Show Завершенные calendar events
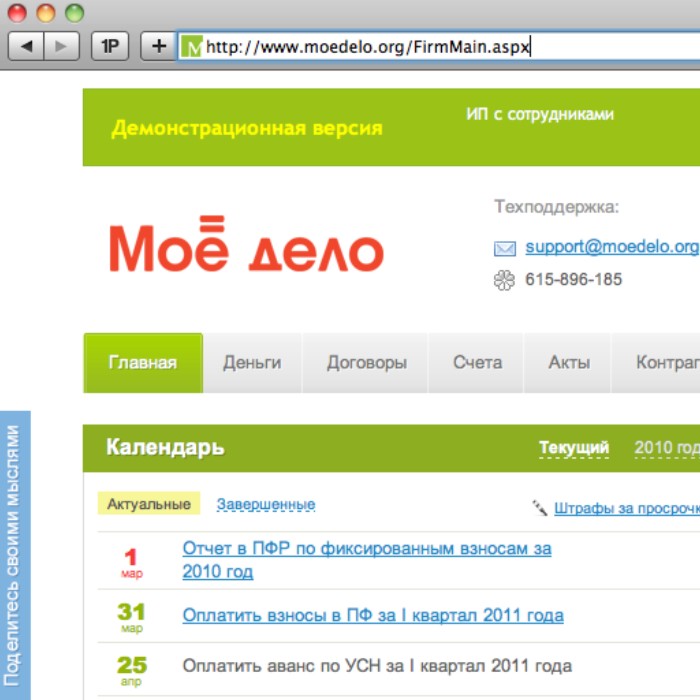Screen dimensions: 700x700 point(266,504)
